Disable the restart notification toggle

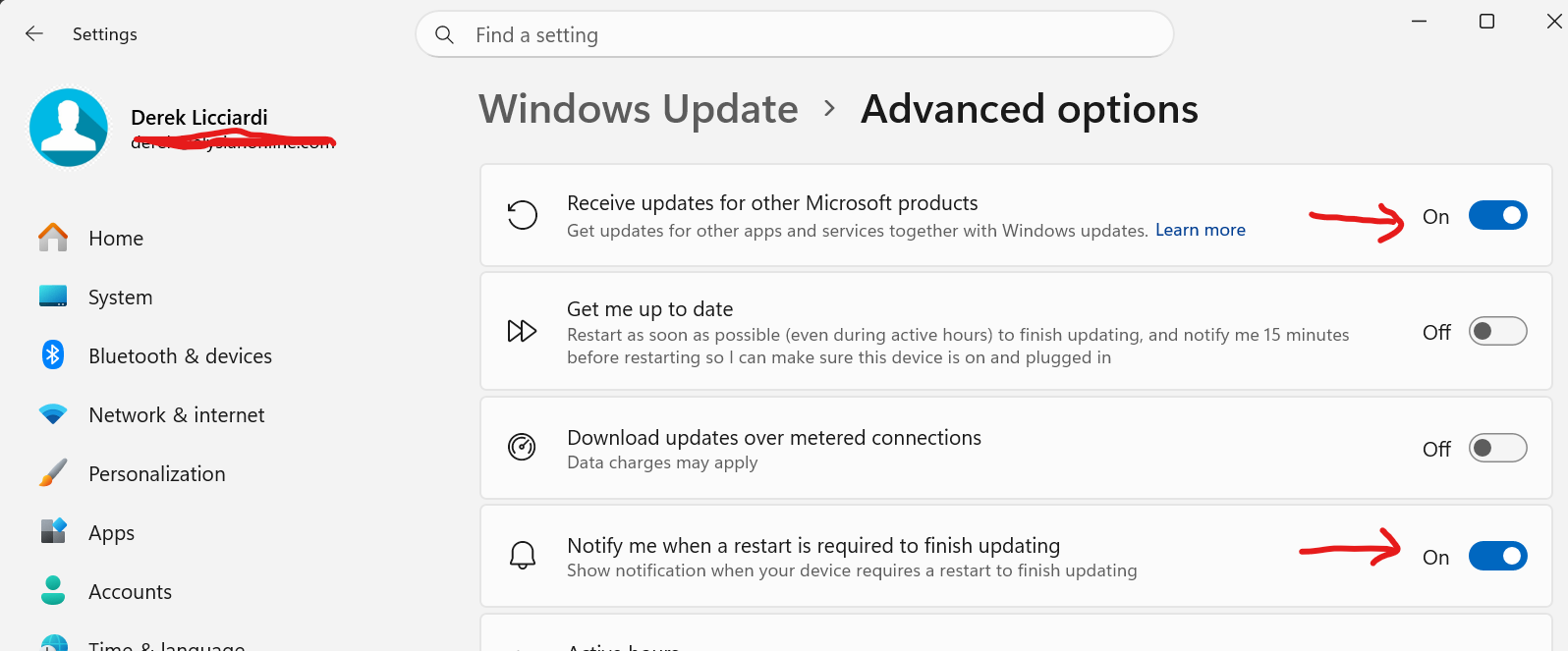pos(1497,556)
